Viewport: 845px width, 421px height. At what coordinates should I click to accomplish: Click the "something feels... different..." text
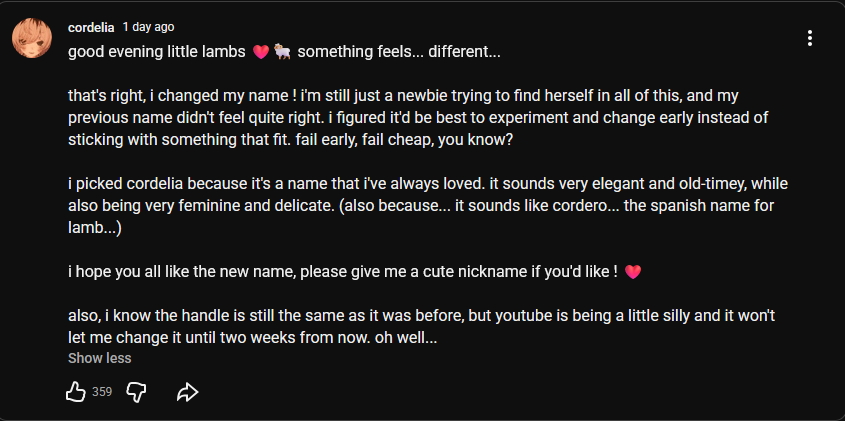click(398, 52)
